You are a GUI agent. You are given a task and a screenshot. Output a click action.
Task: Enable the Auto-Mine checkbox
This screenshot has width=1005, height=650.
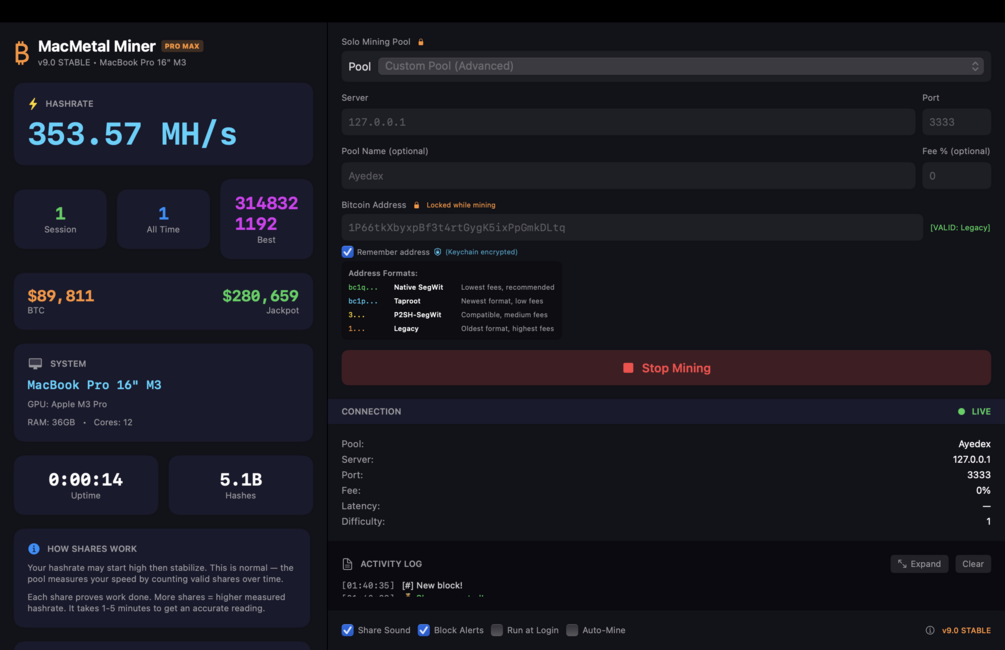pos(572,630)
